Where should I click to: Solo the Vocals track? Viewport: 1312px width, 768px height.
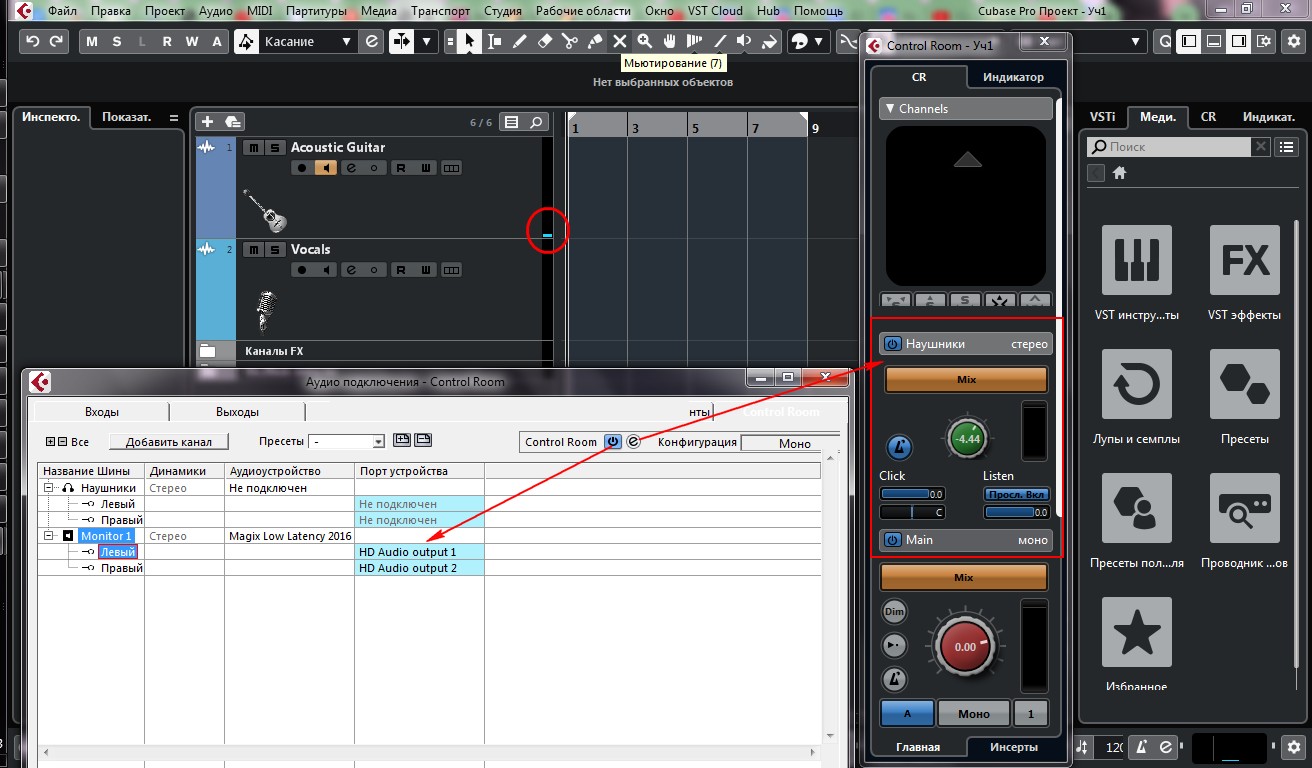pyautogui.click(x=273, y=249)
